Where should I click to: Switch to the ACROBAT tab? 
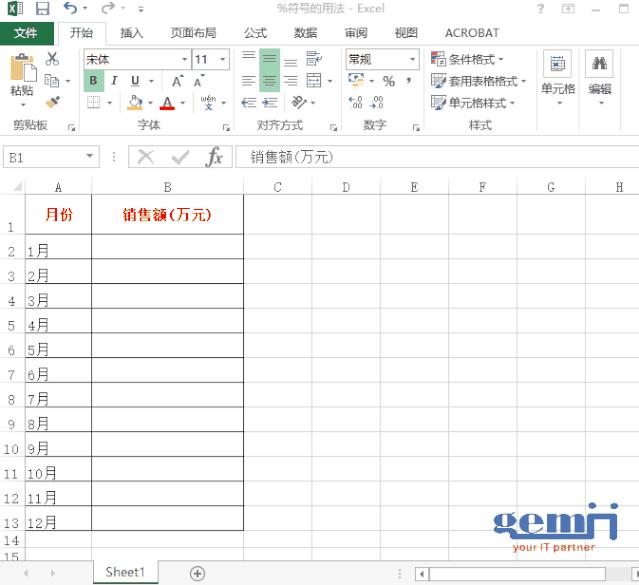(472, 33)
